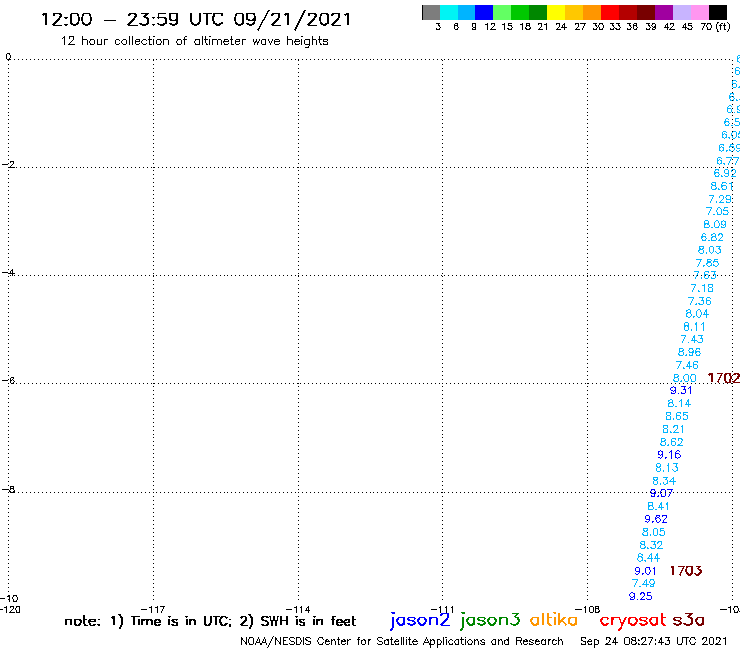Click the '-114' longitude axis label
The height and width of the screenshot is (650, 740).
(298, 609)
